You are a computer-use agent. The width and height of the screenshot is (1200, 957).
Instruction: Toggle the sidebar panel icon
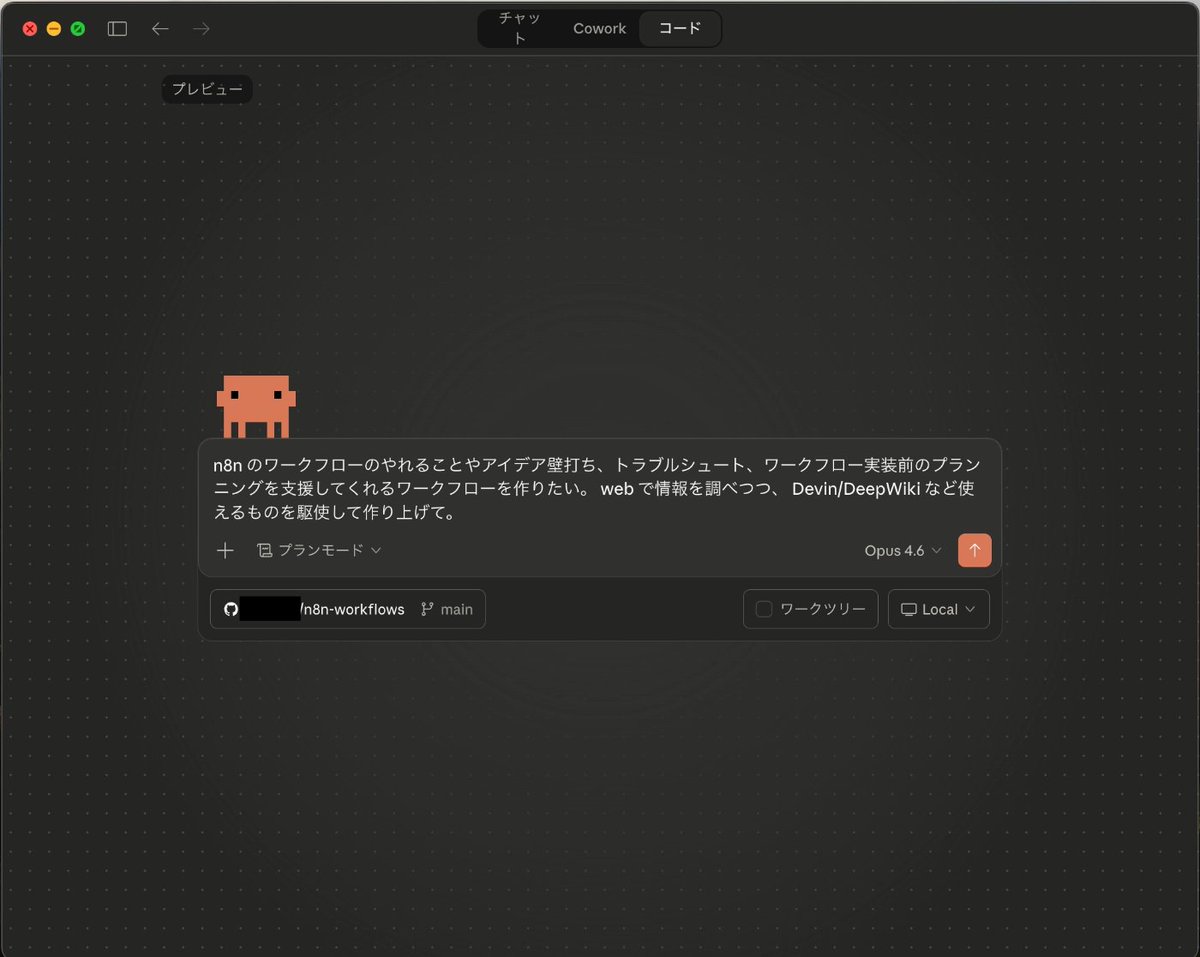(117, 29)
